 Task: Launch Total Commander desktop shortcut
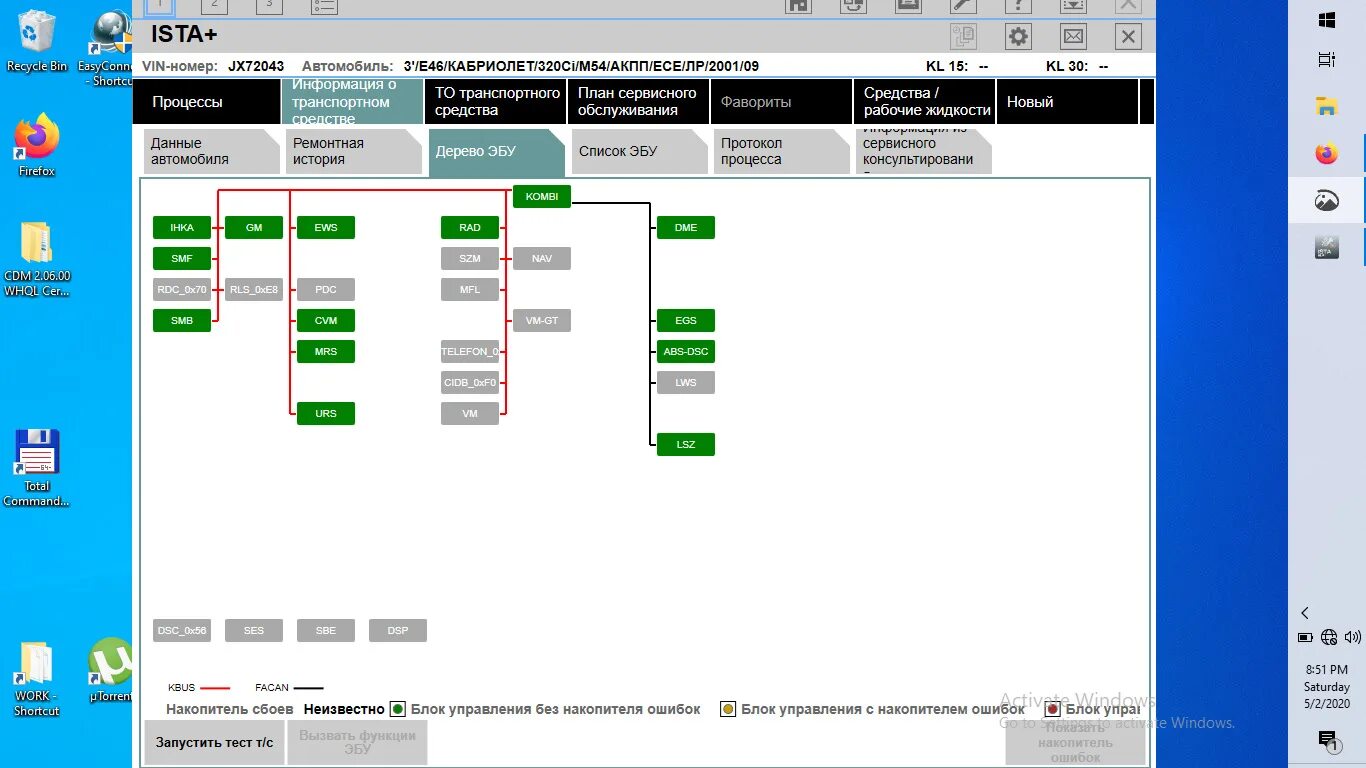click(37, 468)
